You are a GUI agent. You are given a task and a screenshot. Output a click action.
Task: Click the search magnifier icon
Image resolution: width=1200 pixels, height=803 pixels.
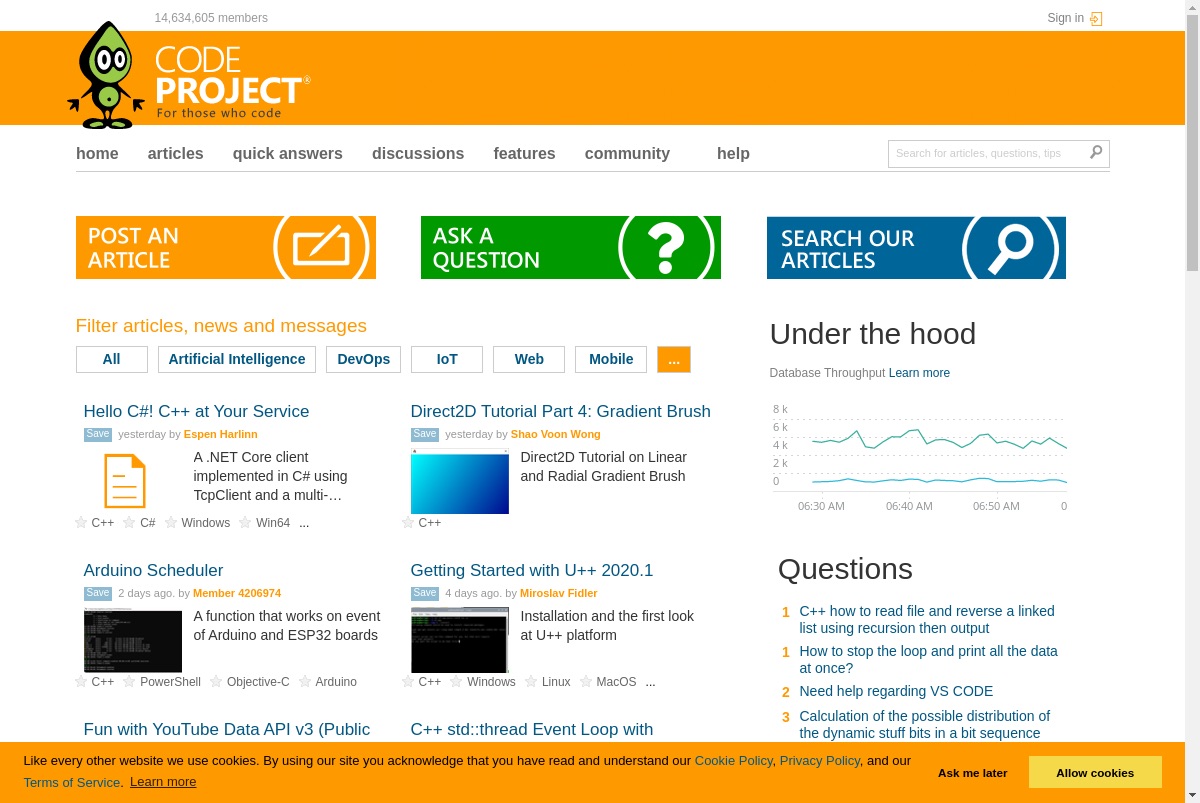pos(1096,152)
